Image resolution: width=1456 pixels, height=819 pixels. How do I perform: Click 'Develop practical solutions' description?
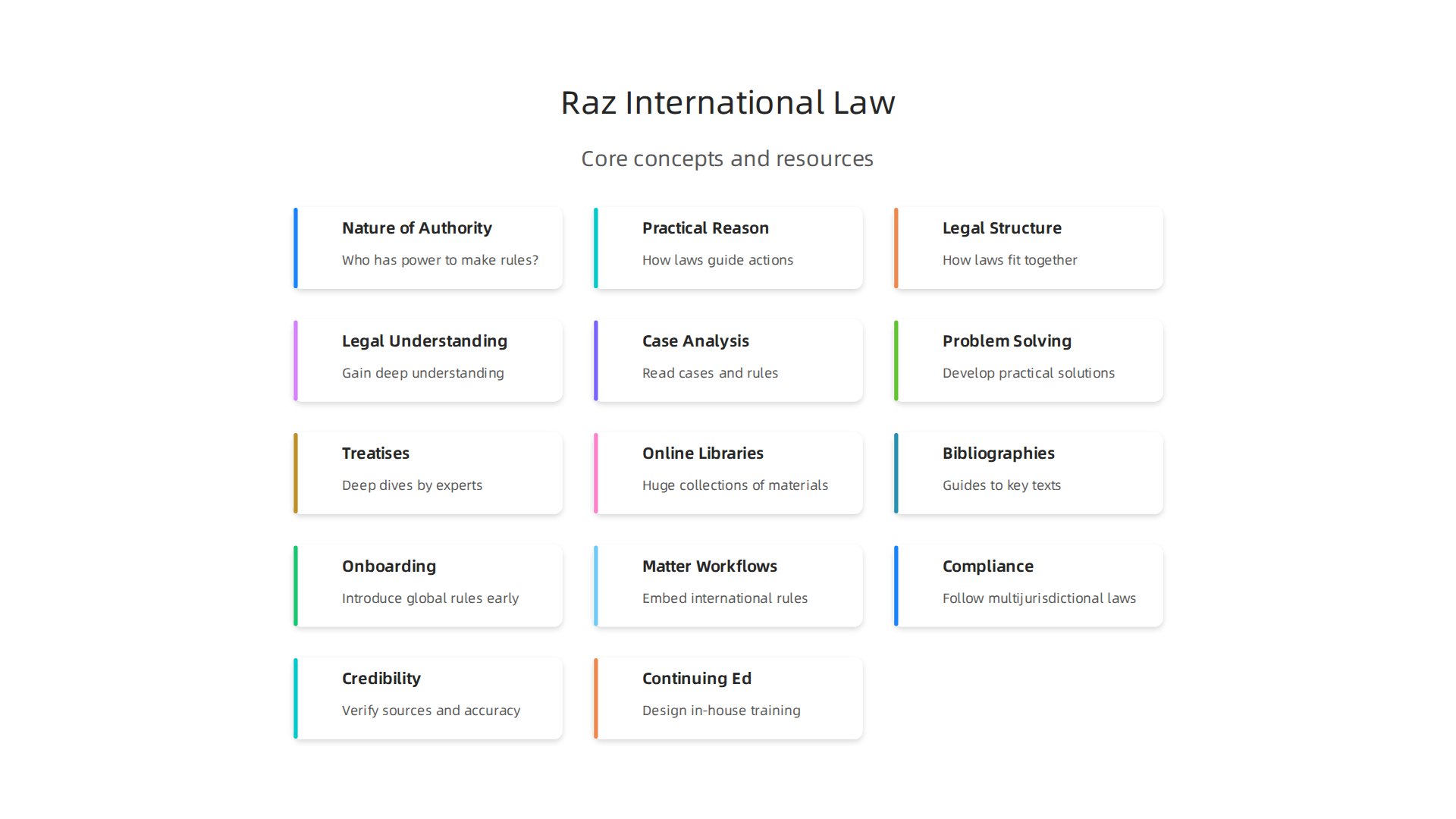pos(1028,373)
